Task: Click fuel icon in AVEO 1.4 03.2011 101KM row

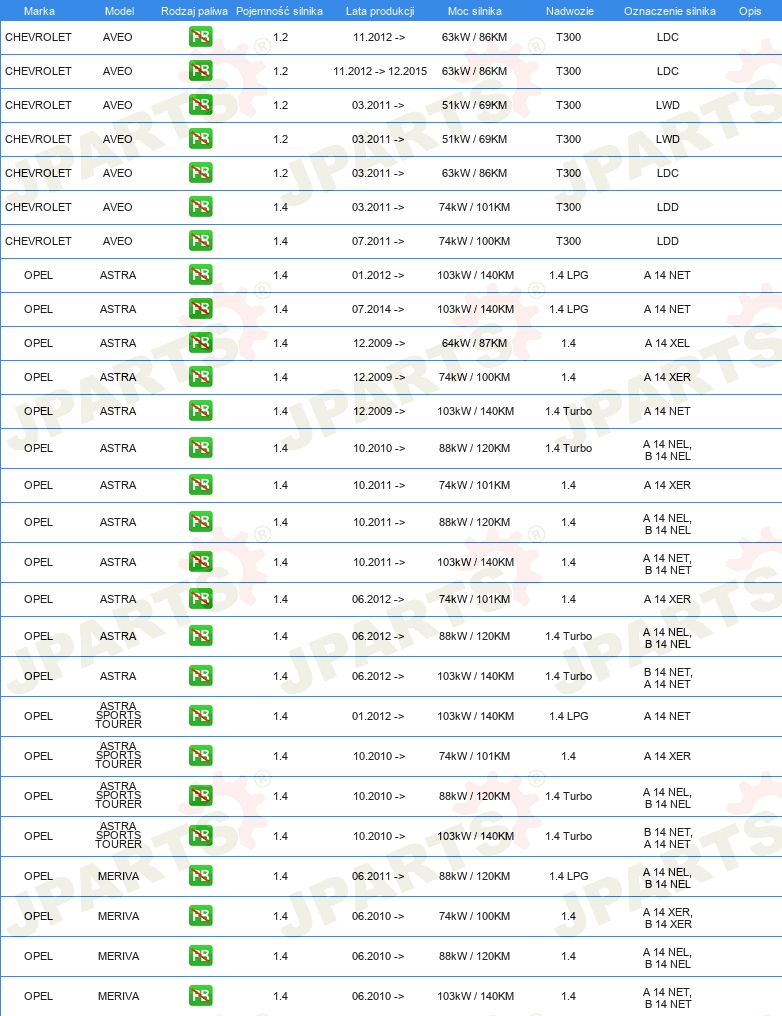Action: point(201,207)
